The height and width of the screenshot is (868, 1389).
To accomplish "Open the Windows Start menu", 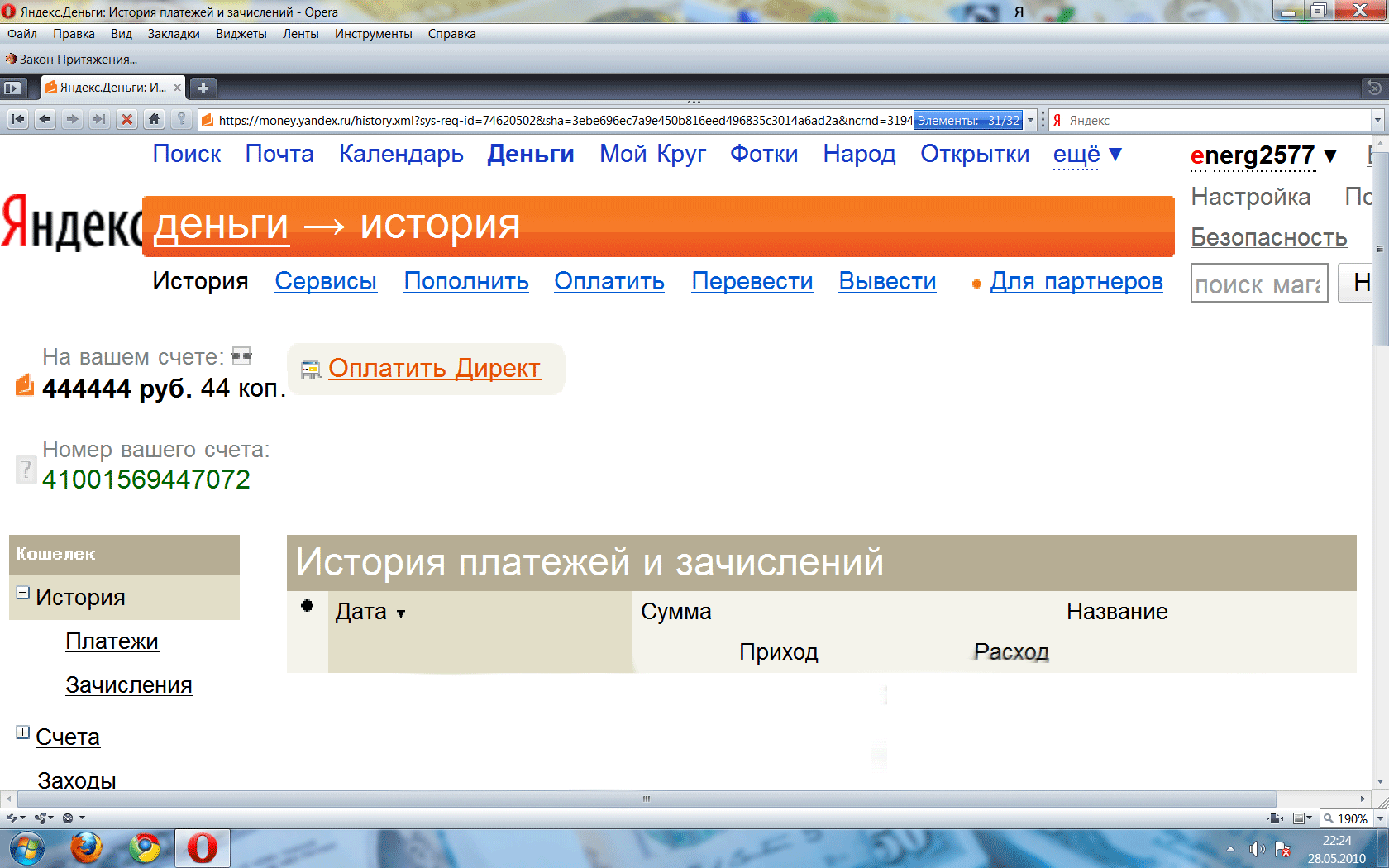I will coord(26,849).
